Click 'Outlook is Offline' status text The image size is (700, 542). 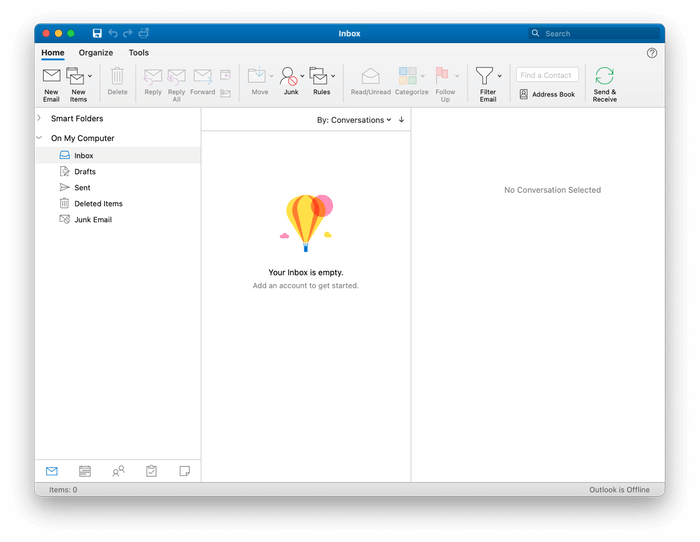click(619, 490)
